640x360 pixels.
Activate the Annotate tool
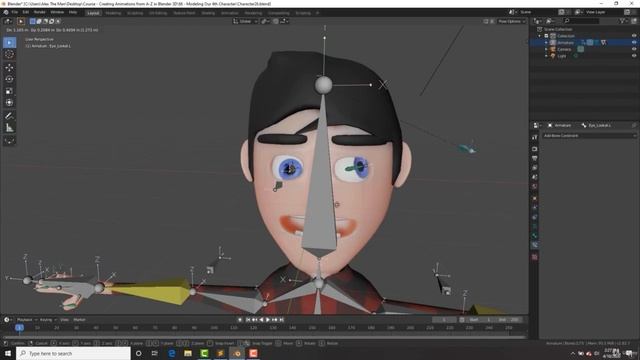coord(9,116)
